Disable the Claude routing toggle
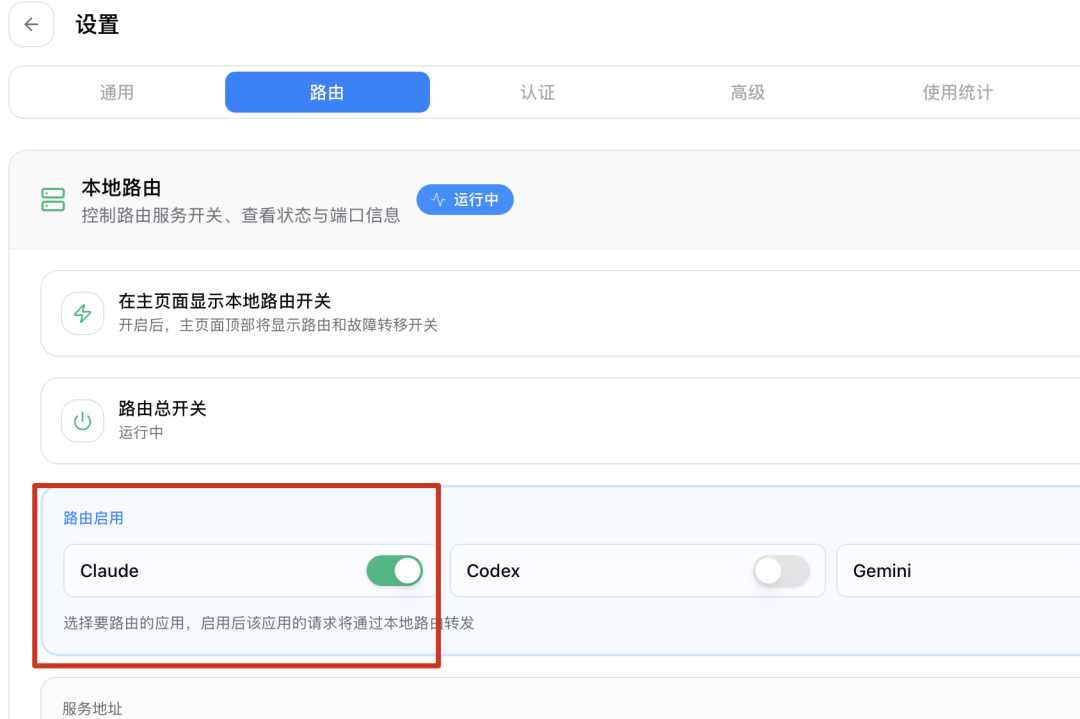 [x=395, y=571]
